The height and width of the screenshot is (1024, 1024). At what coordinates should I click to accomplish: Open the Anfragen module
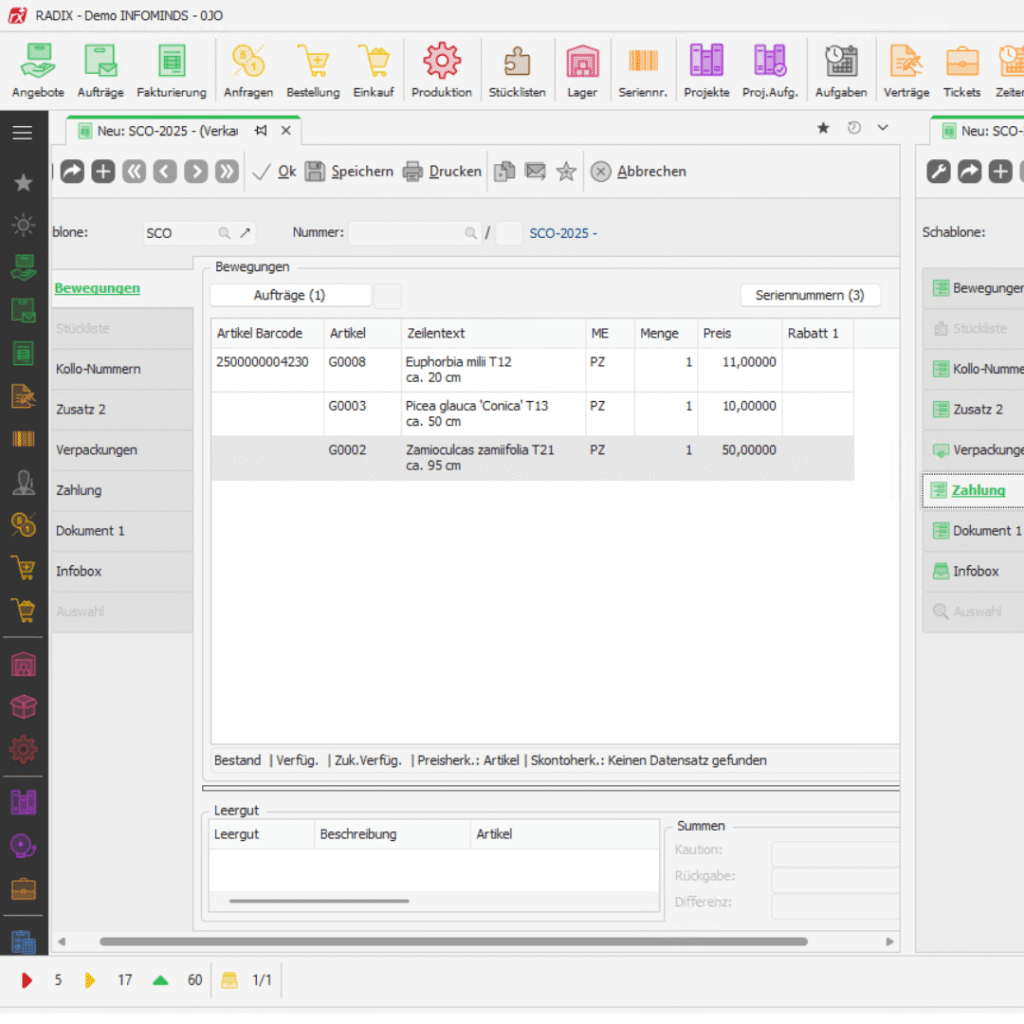click(248, 71)
